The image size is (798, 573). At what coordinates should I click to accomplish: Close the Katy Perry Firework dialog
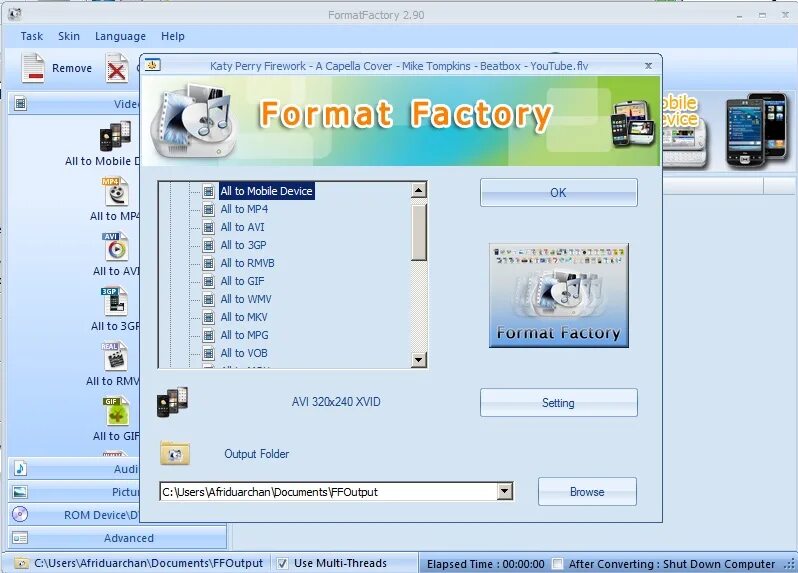pyautogui.click(x=648, y=66)
